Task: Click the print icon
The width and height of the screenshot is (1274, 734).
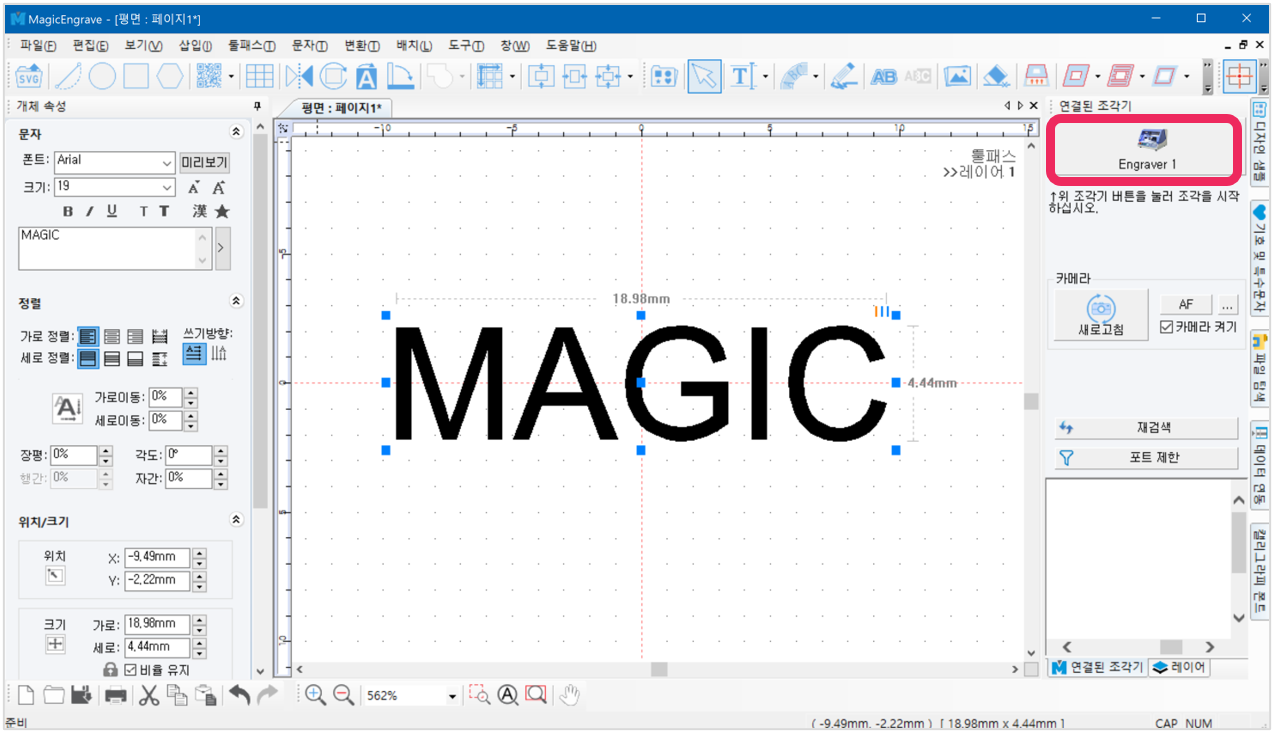Action: point(116,695)
